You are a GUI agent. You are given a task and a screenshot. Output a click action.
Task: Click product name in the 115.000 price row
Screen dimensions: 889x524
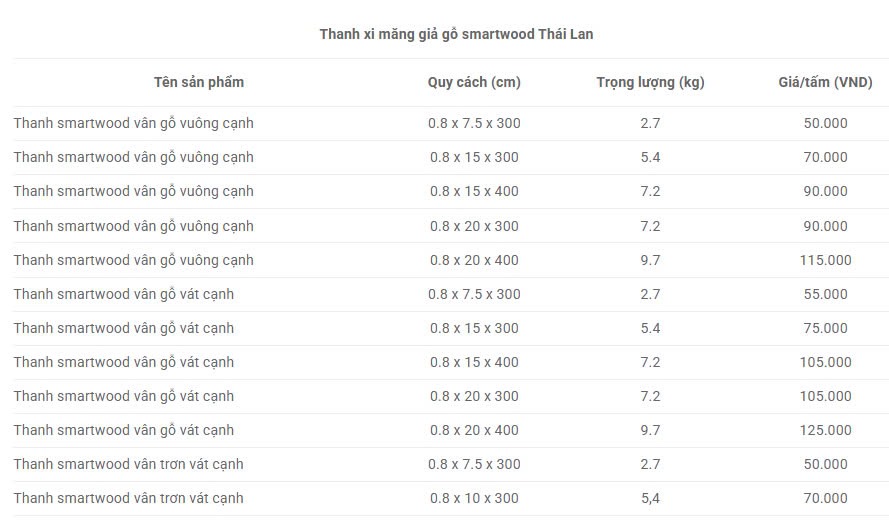(x=134, y=260)
